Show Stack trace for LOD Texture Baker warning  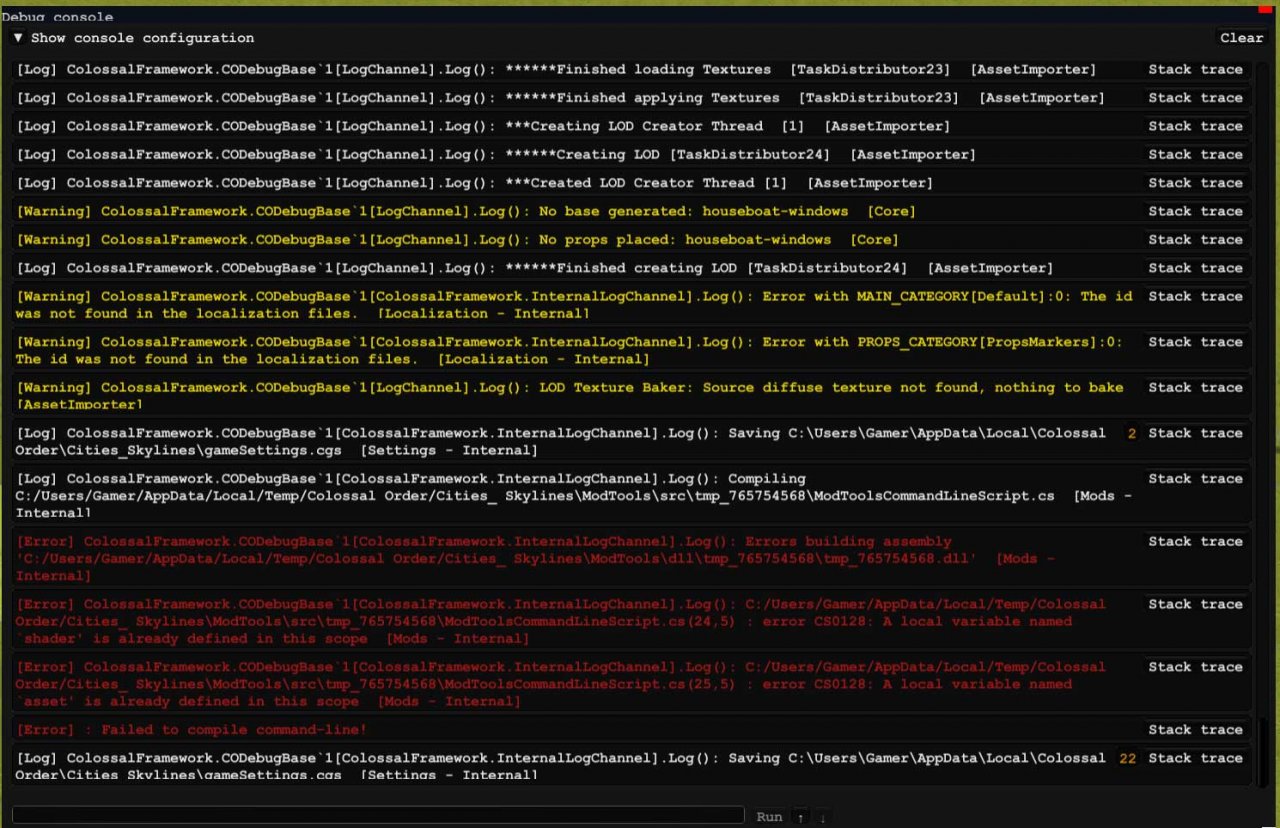[1195, 387]
